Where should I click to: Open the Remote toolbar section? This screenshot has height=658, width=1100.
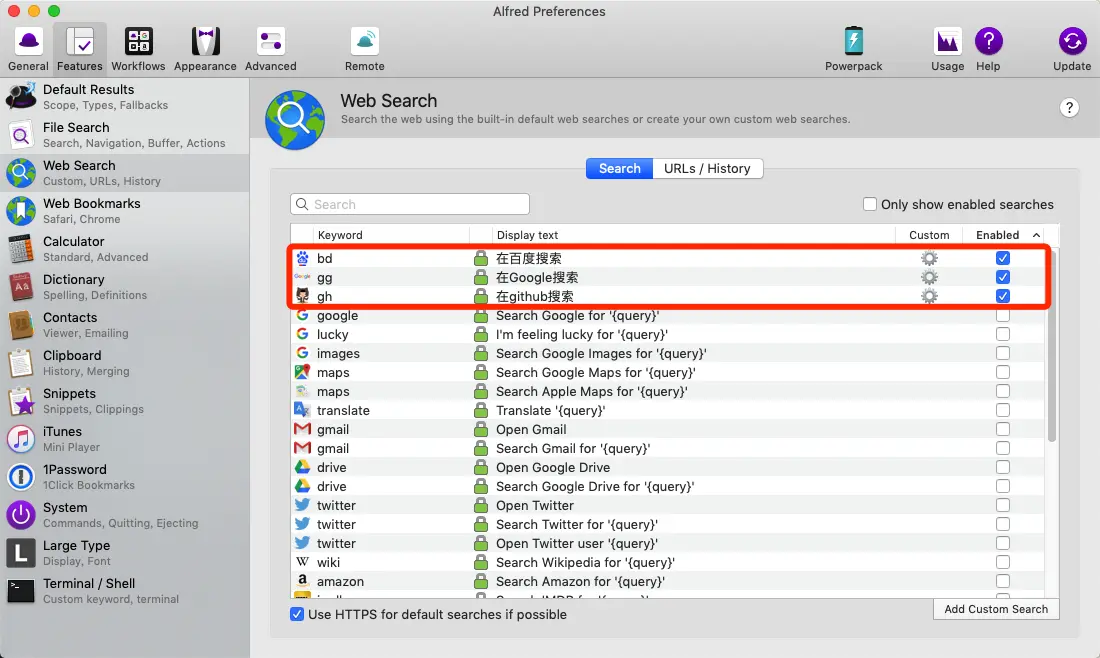coord(365,49)
